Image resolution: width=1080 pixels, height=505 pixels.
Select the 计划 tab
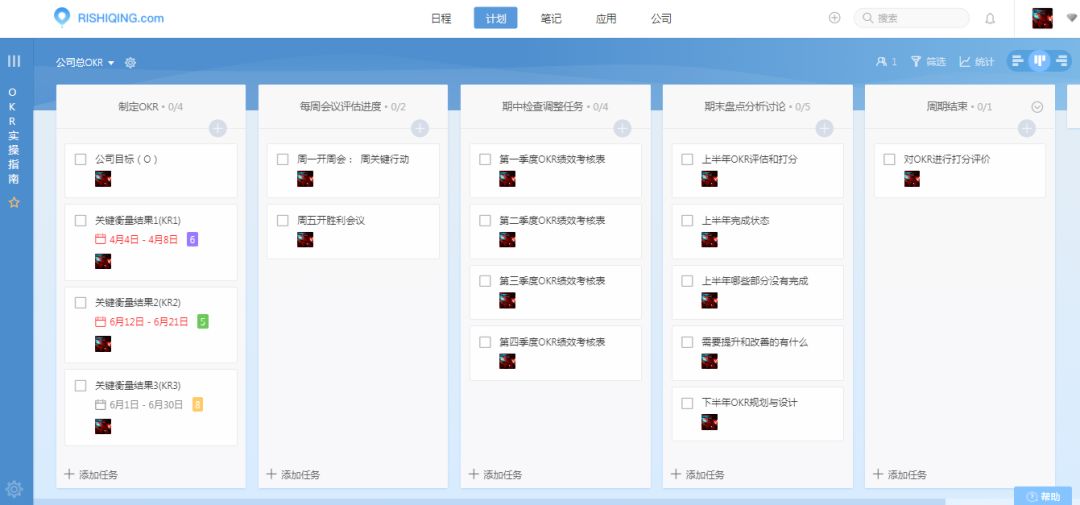pos(496,19)
